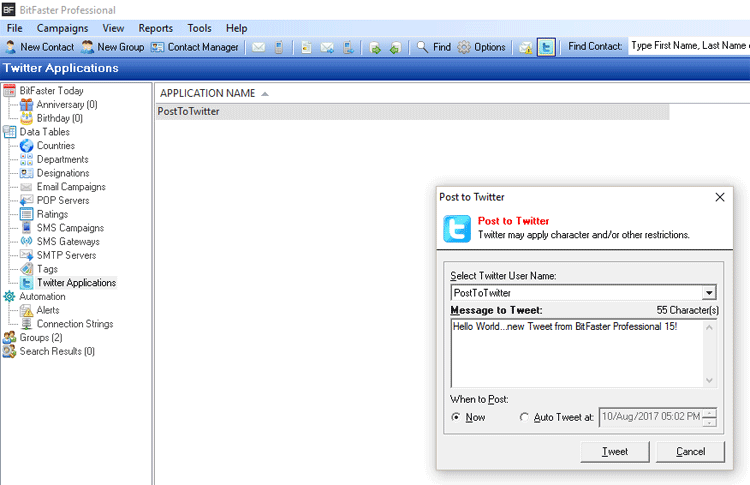
Task: Select the Email Campaigns tree label
Action: click(x=71, y=187)
